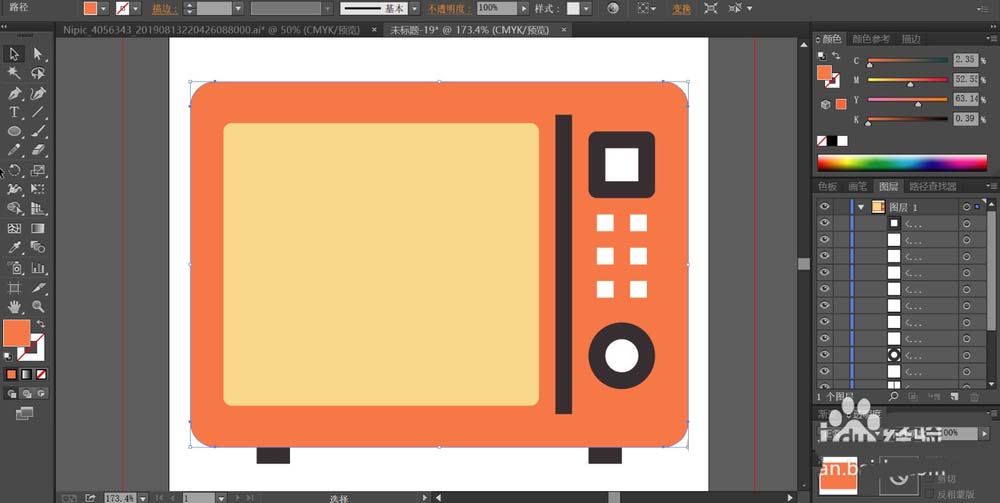Open the 颜色参考 panel tab

pyautogui.click(x=871, y=39)
